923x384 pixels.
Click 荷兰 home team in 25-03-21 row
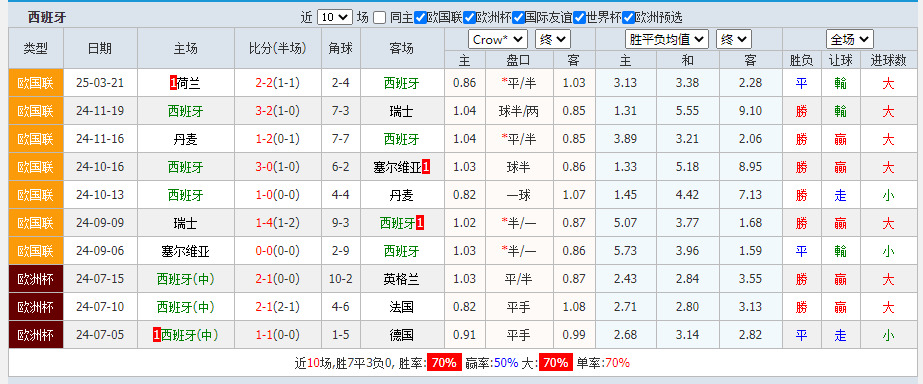tap(189, 83)
